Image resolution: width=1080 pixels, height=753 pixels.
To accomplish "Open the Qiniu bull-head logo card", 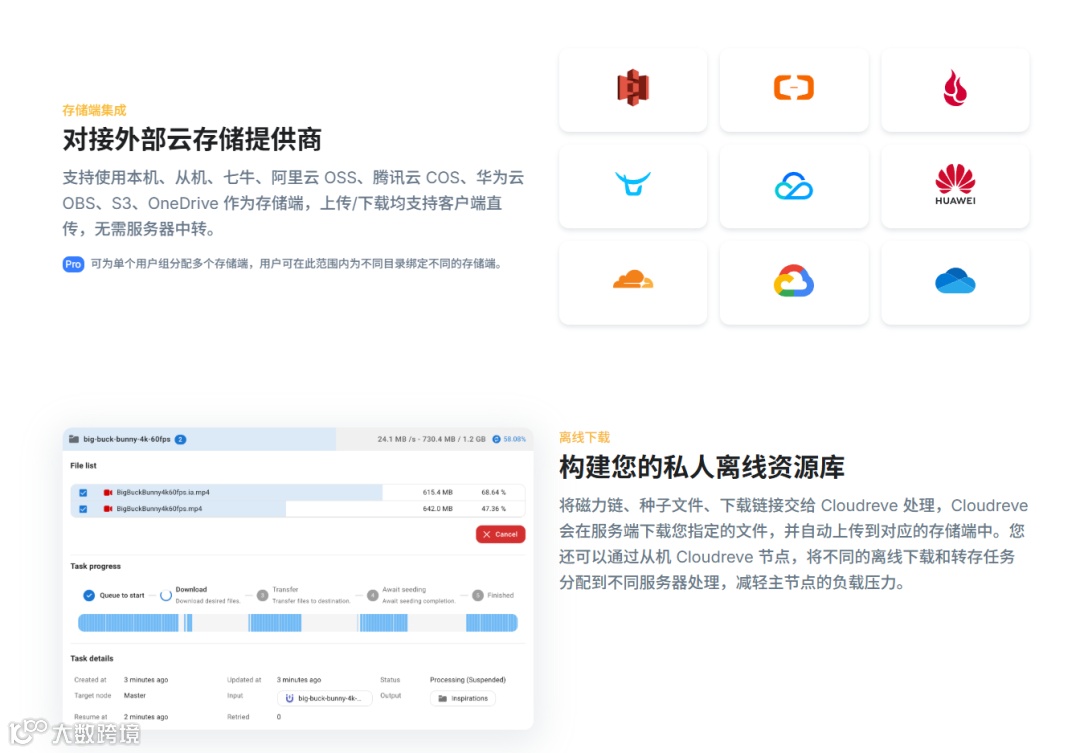I will [x=632, y=186].
